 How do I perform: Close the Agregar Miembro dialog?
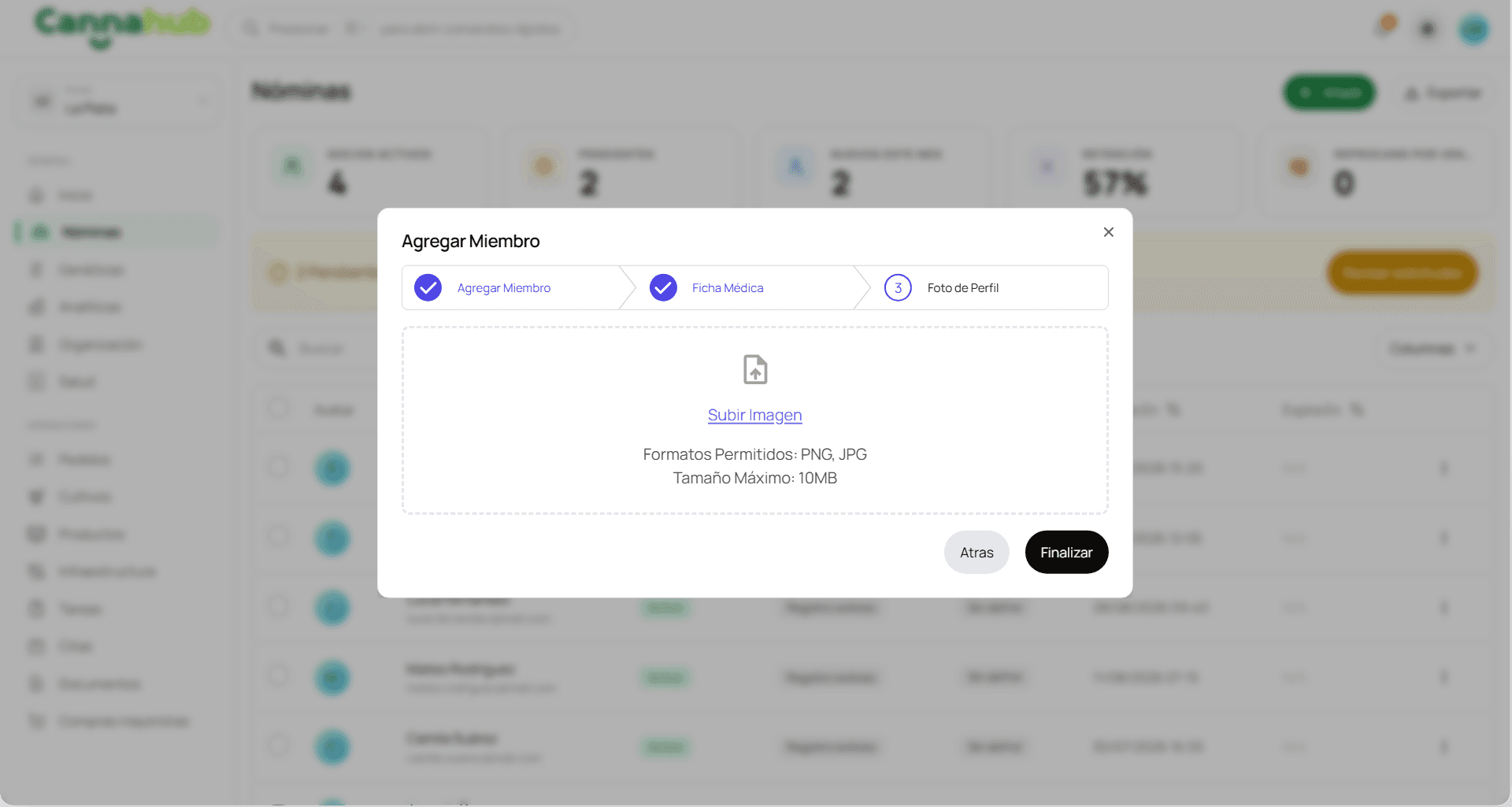1108,232
